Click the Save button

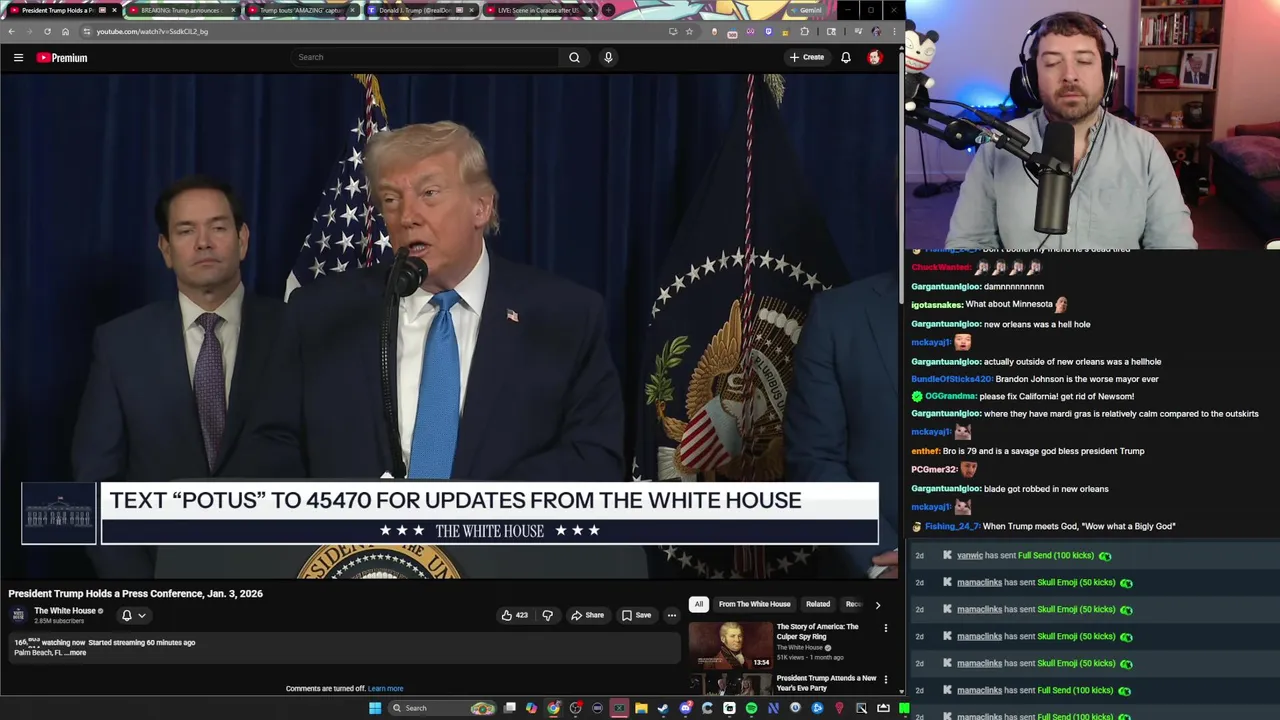tap(636, 615)
